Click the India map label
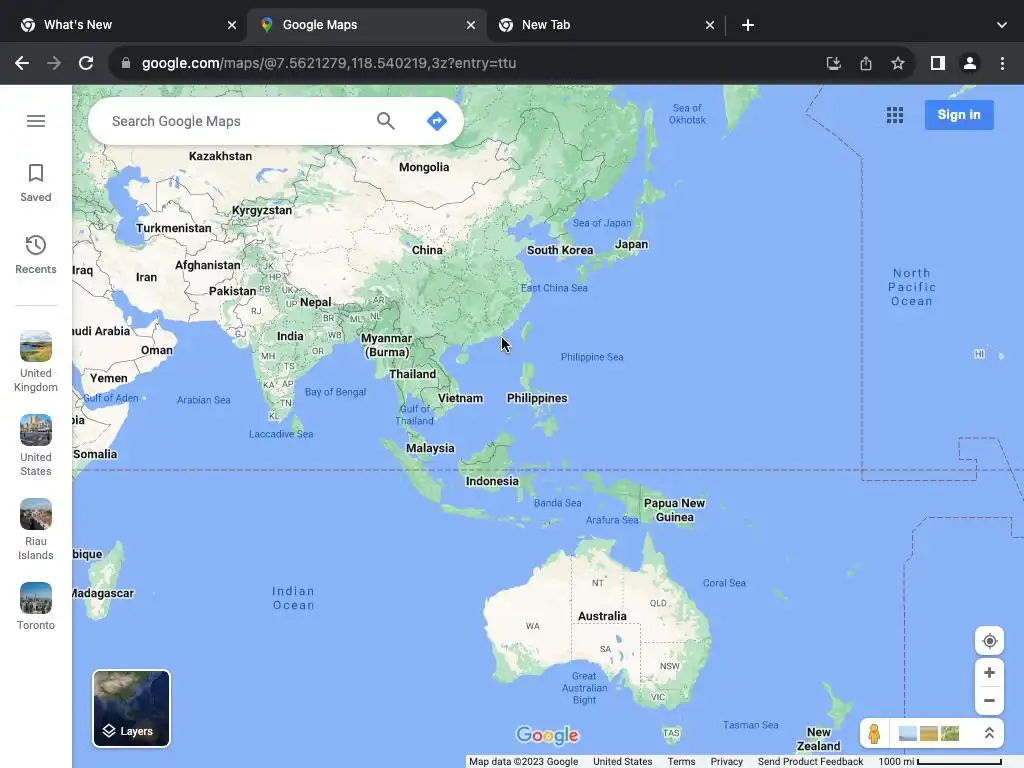The height and width of the screenshot is (768, 1024). click(x=290, y=336)
